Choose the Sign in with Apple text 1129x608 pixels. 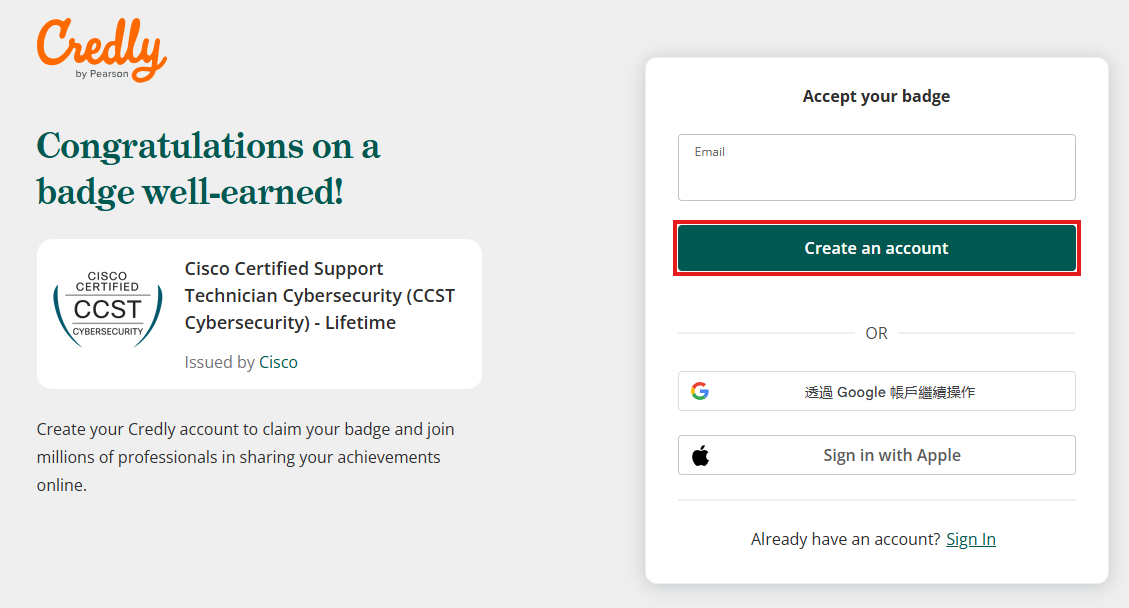click(x=891, y=456)
